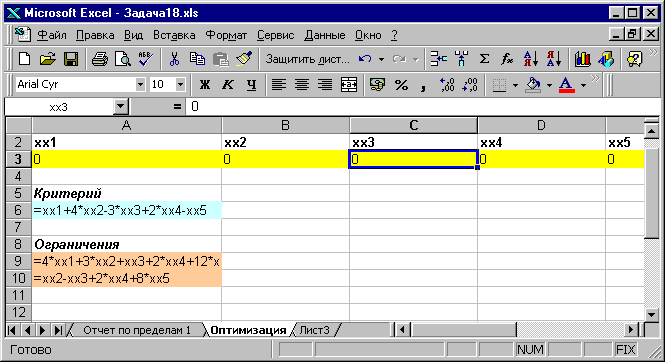
Task: Click the horizontal scrollbar thumb
Action: (464, 330)
